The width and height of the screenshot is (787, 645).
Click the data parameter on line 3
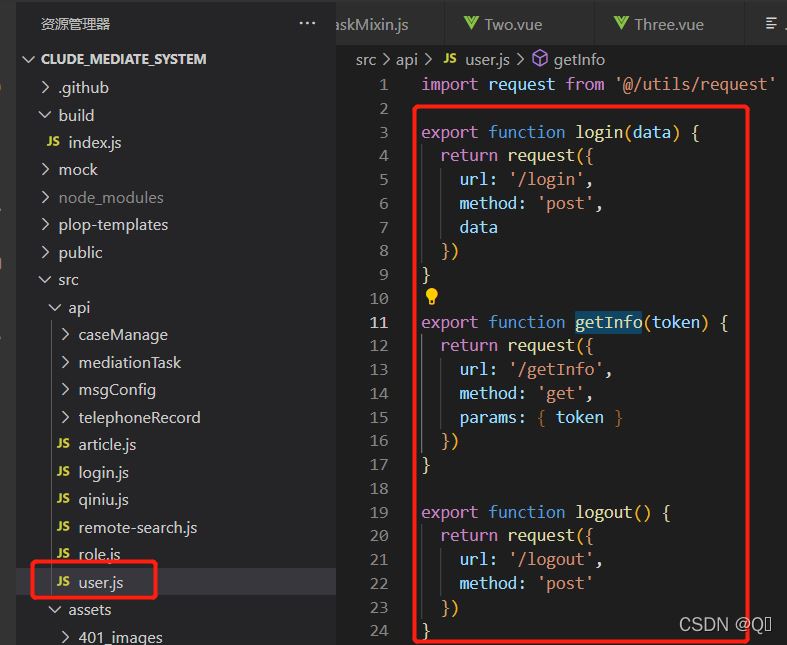651,132
